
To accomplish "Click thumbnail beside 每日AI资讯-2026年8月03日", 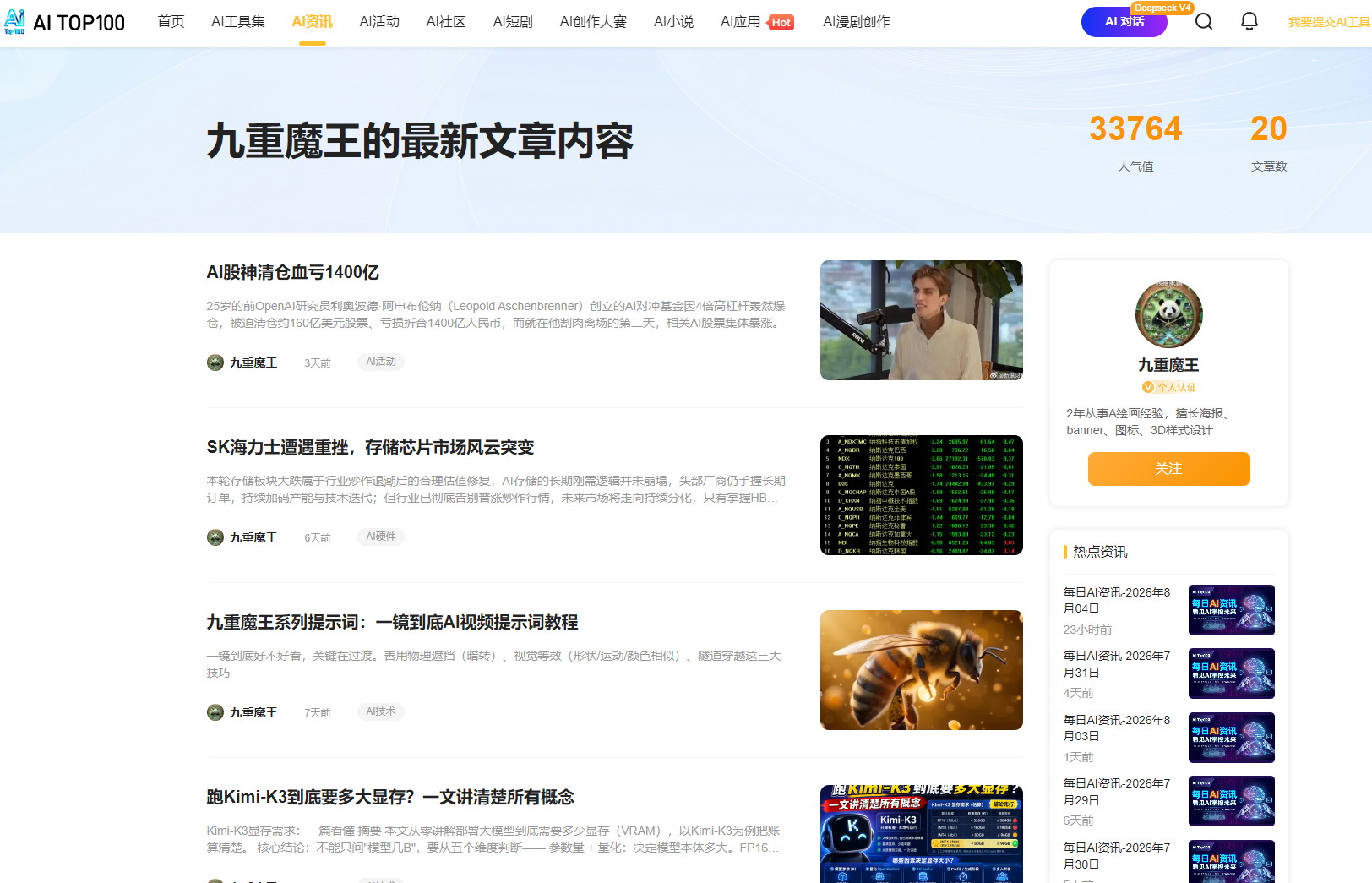I will tap(1232, 738).
